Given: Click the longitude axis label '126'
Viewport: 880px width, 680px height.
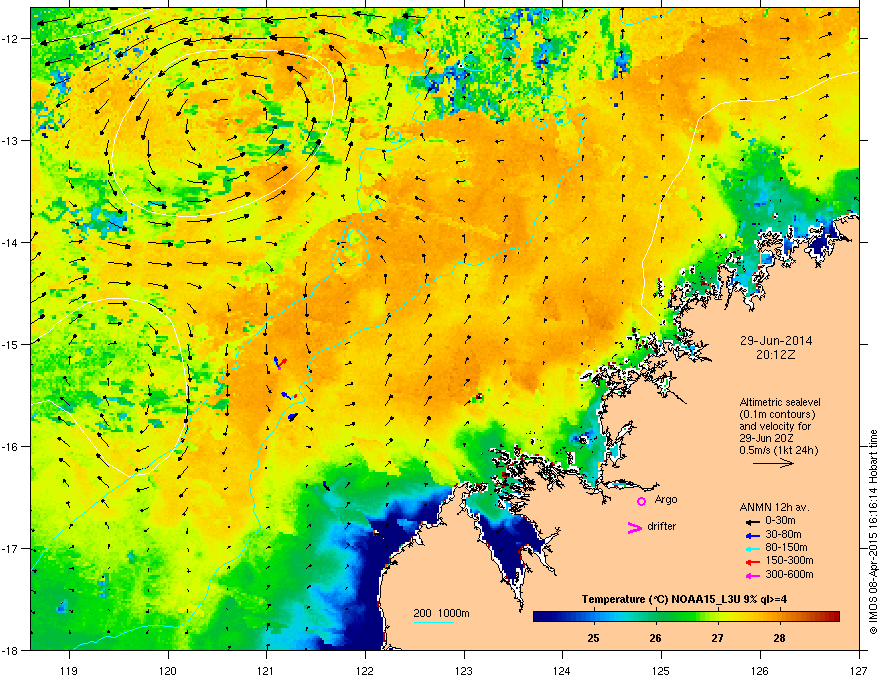Looking at the screenshot, I should pyautogui.click(x=760, y=670).
